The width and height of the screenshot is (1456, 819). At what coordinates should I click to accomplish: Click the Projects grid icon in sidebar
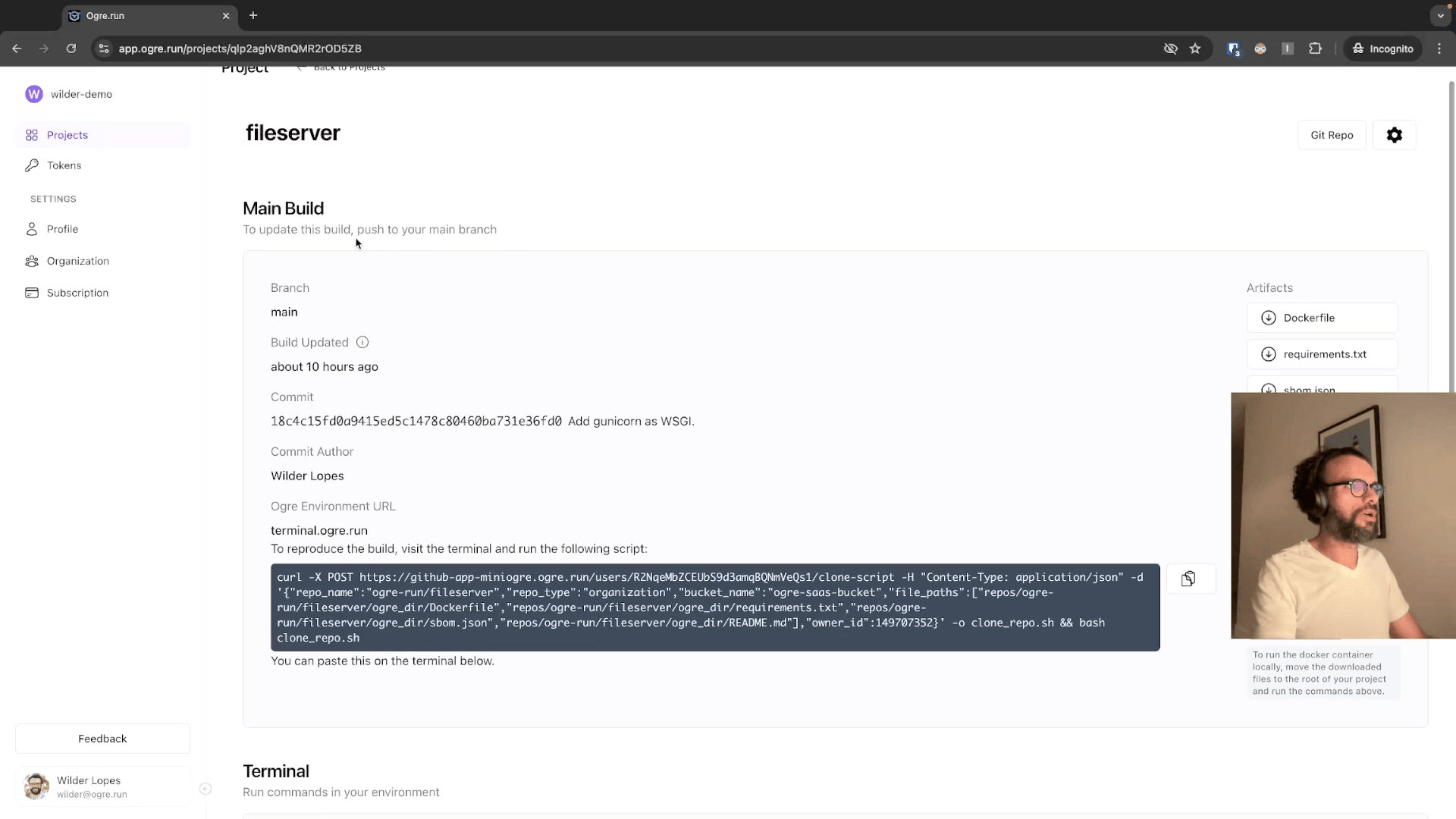coord(32,135)
